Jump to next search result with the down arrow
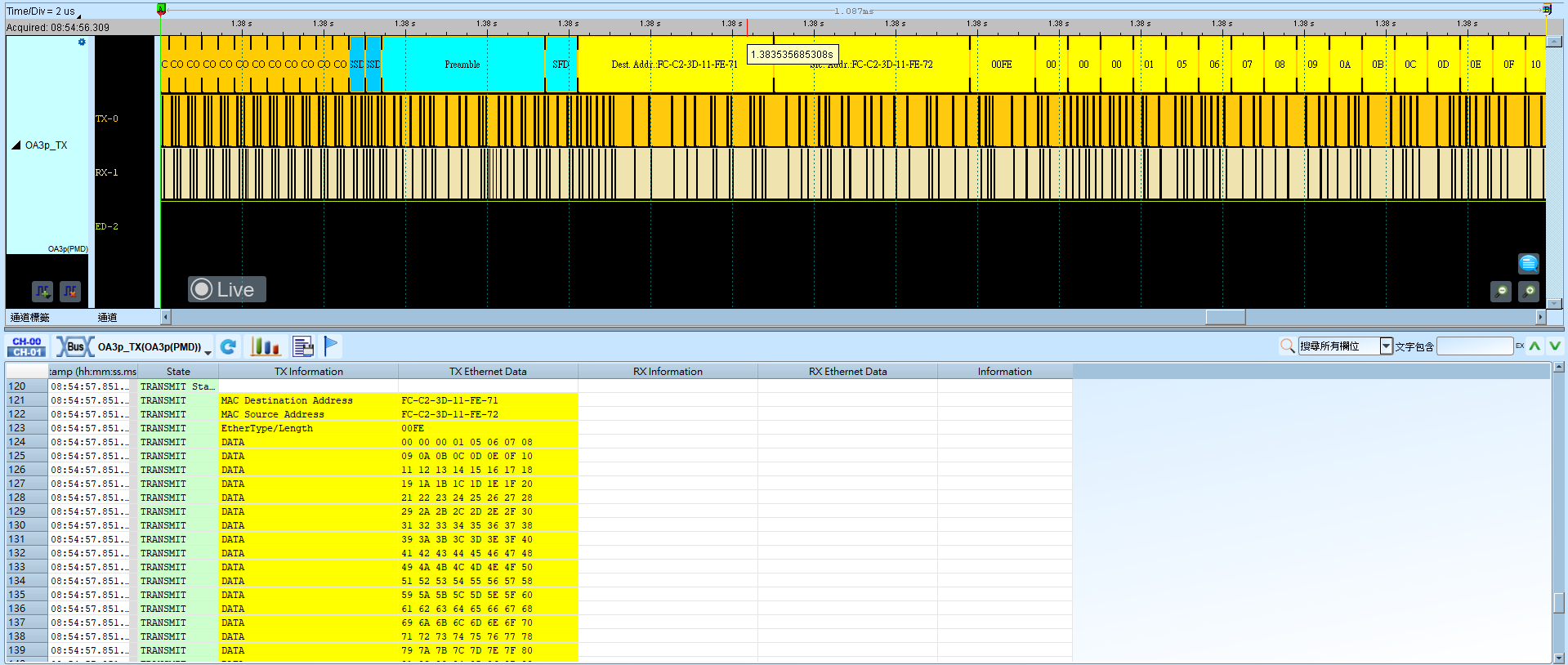Screen dimensions: 1568x665 (x=1555, y=346)
